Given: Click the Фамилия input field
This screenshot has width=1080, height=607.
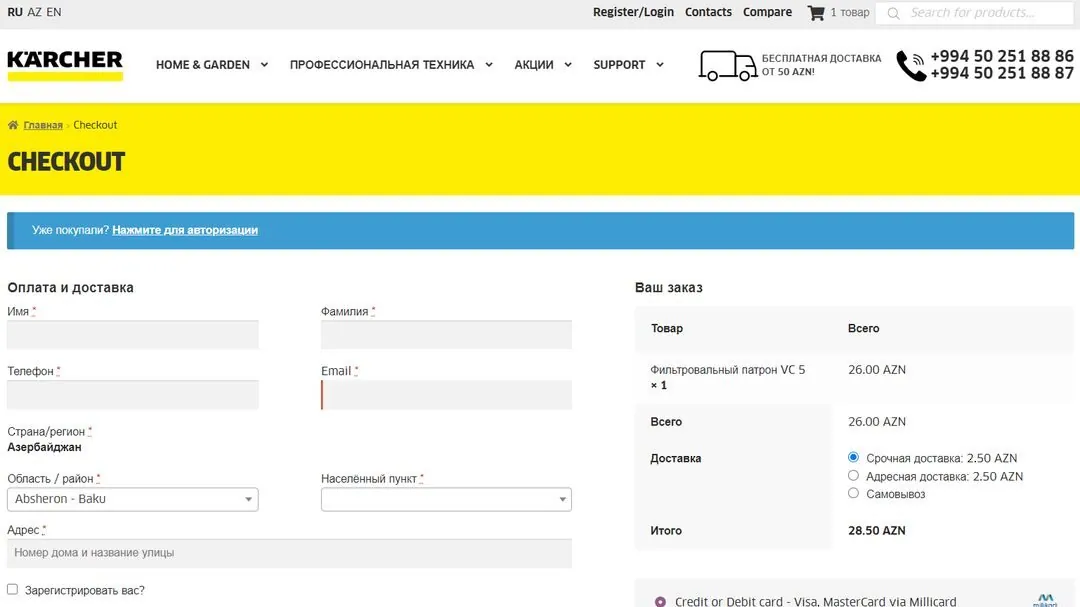Looking at the screenshot, I should click(446, 335).
